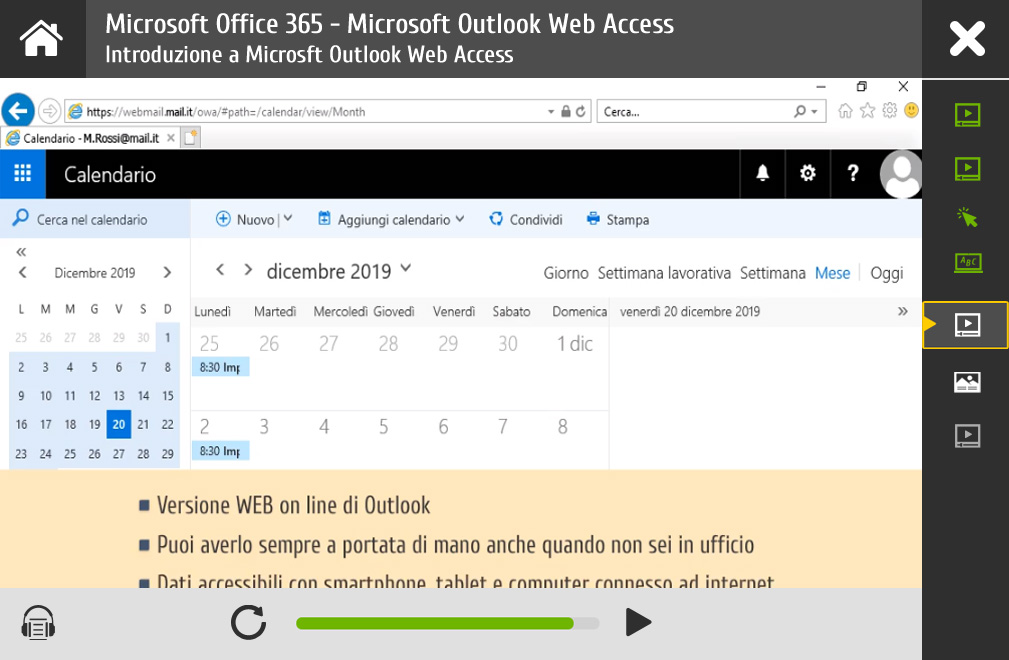The image size is (1009, 660).
Task: Open the search provider dropdown arrow
Action: pos(814,111)
